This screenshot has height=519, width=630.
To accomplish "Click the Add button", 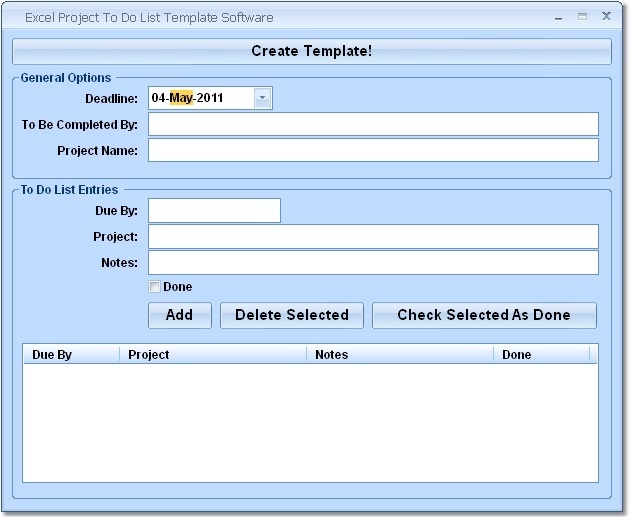I will [180, 315].
